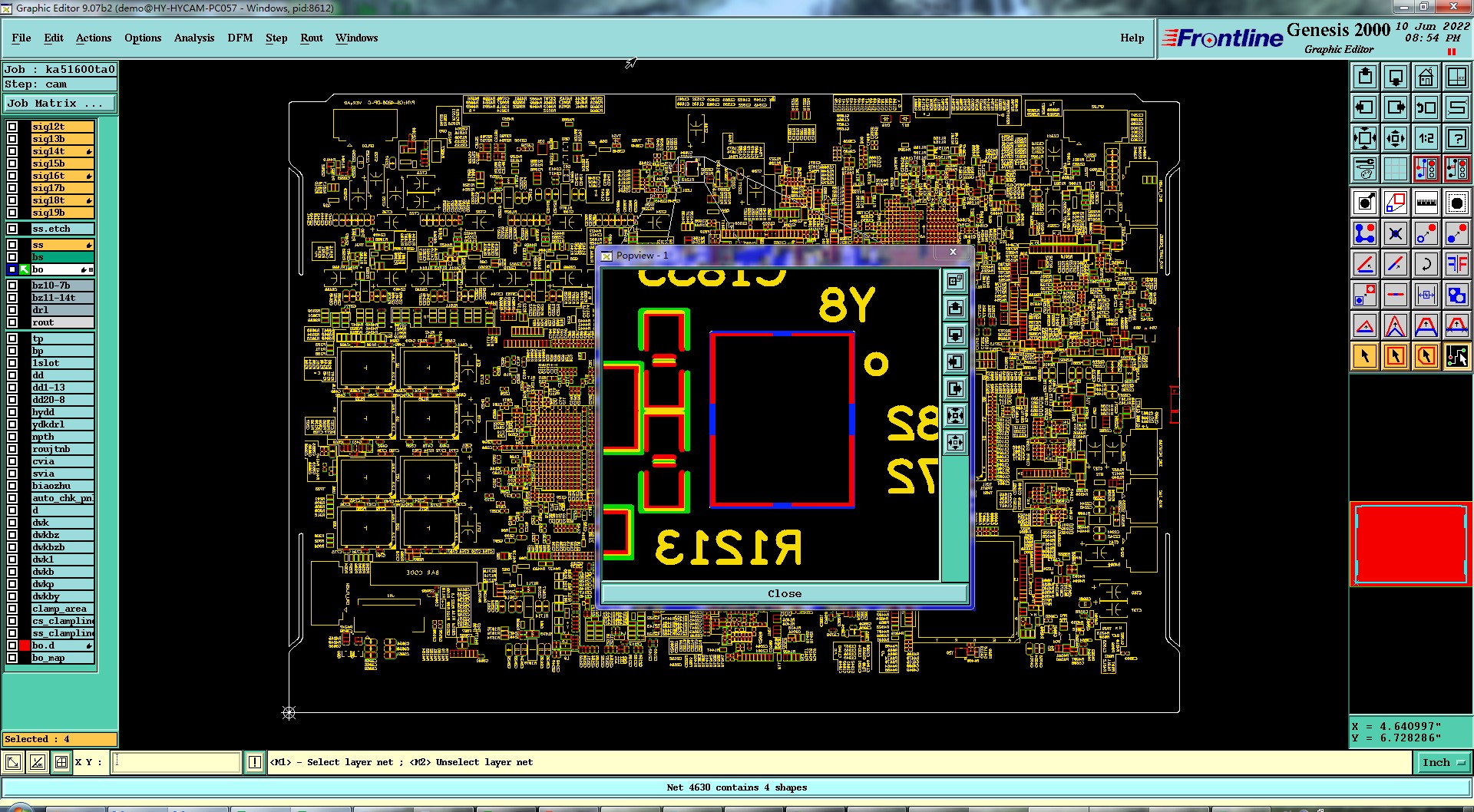
Task: Click the top icon in Popview side strip
Action: [x=955, y=281]
